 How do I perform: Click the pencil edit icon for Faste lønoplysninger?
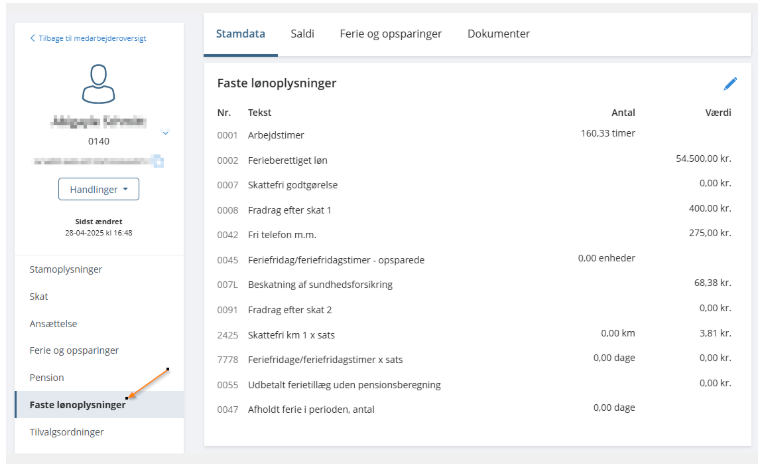click(730, 84)
